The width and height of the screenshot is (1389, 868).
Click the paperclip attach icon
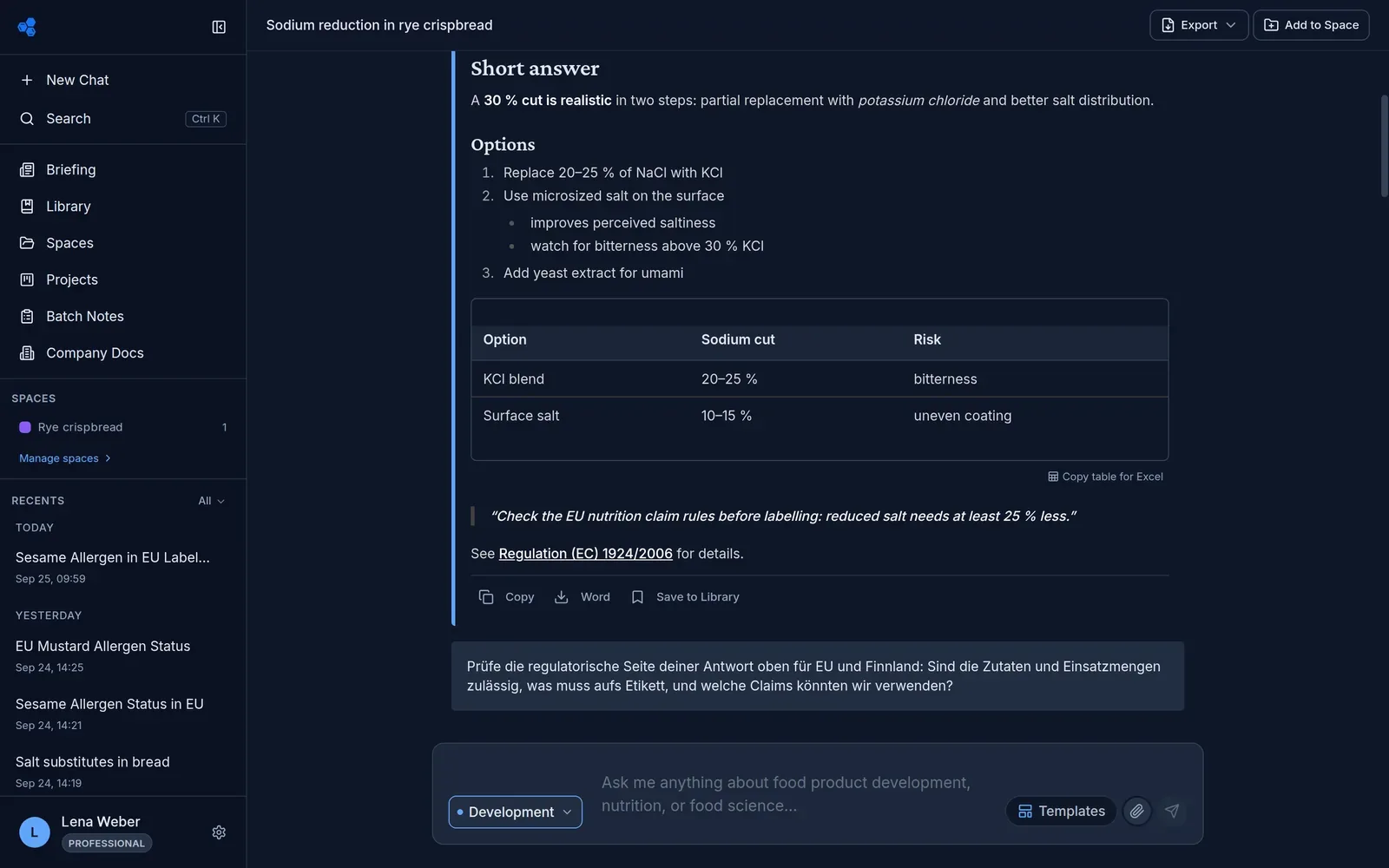coord(1136,812)
